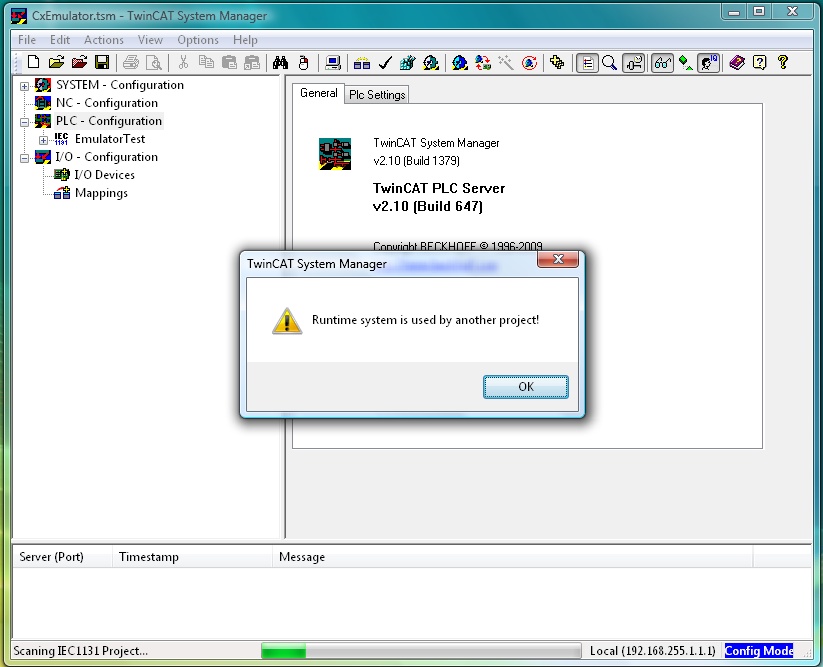Click the Reload I/O Devices icon
Viewport: 823px width, 667px height.
coord(482,63)
